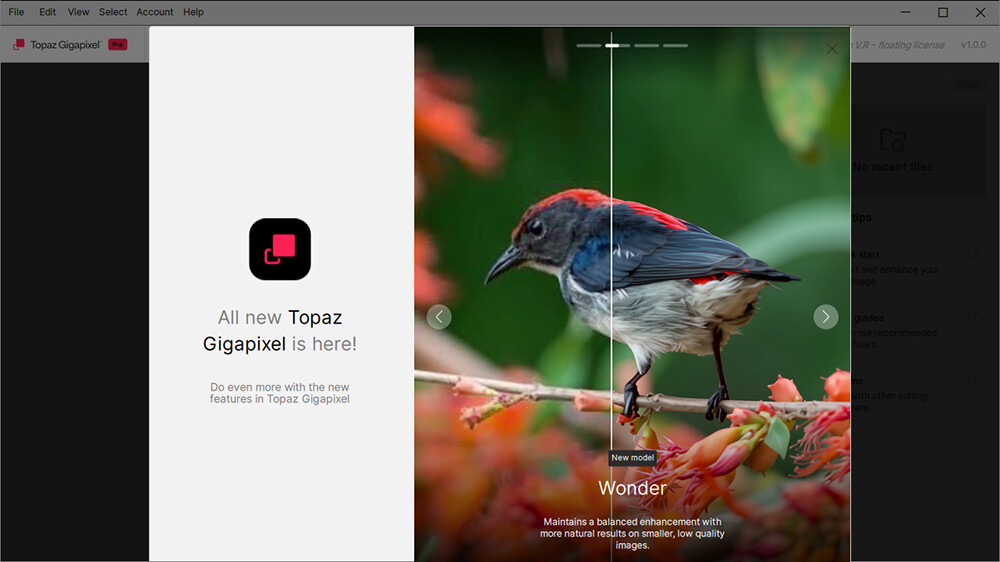Go back to the previous feature slide
Image resolution: width=1000 pixels, height=562 pixels.
439,317
